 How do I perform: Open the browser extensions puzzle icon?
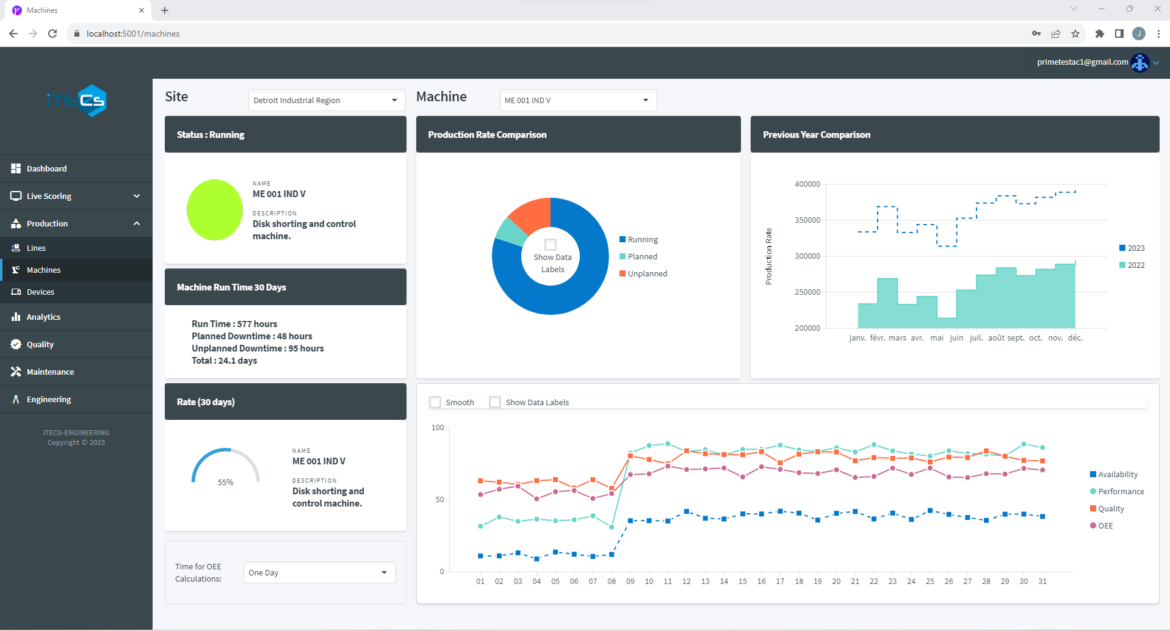tap(1100, 33)
